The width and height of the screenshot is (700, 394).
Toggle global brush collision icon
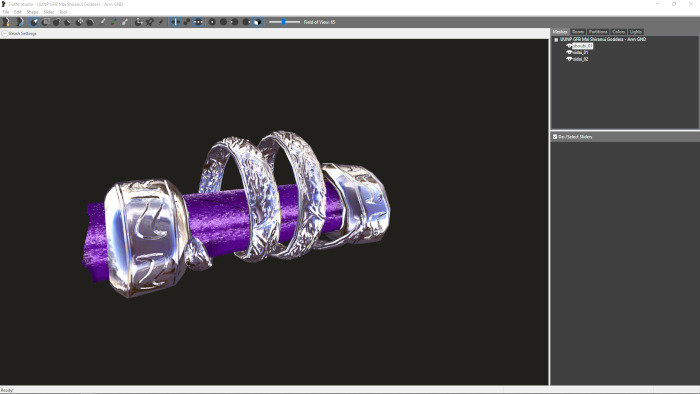tap(198, 22)
